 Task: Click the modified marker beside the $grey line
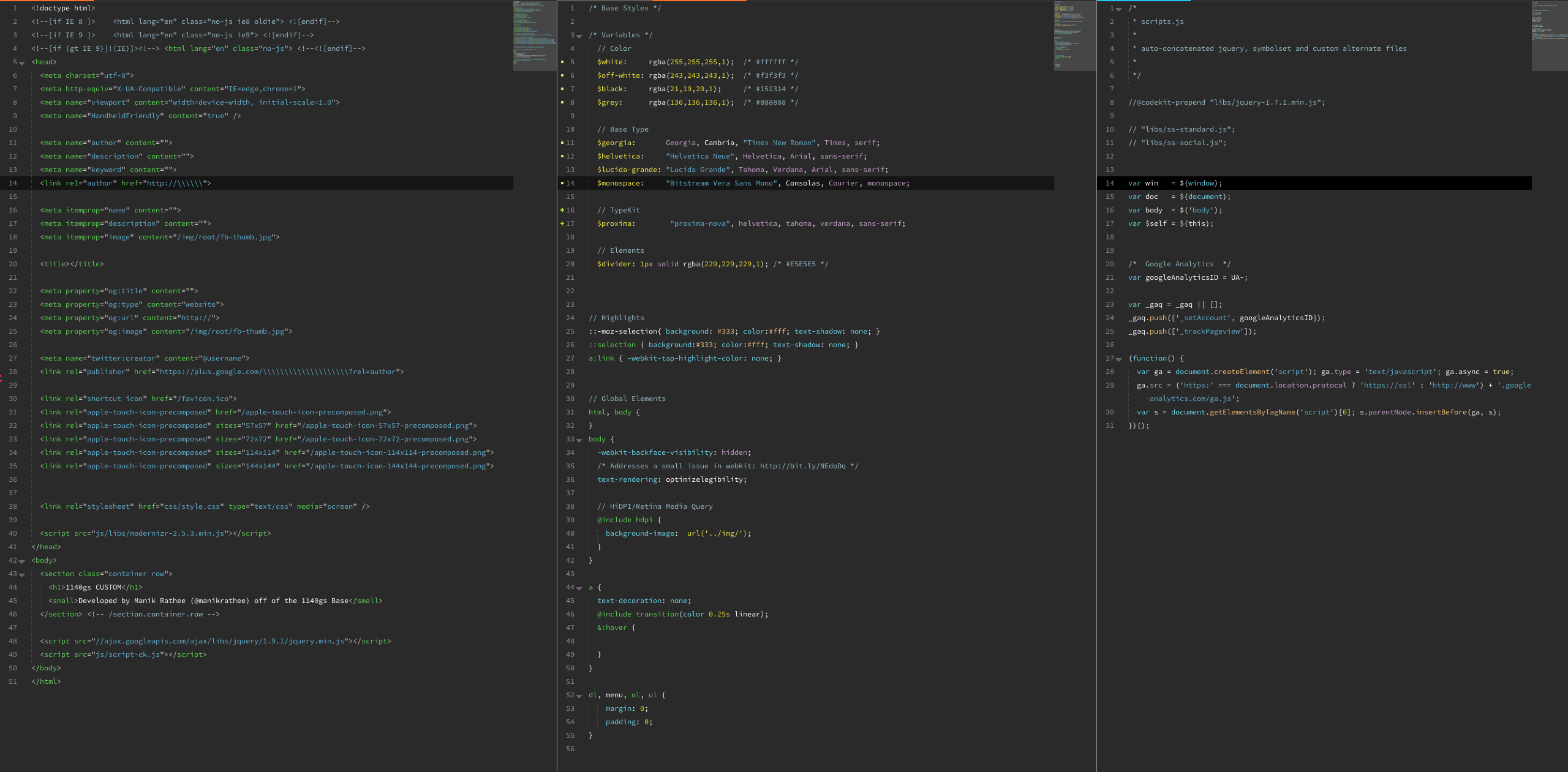(x=562, y=102)
